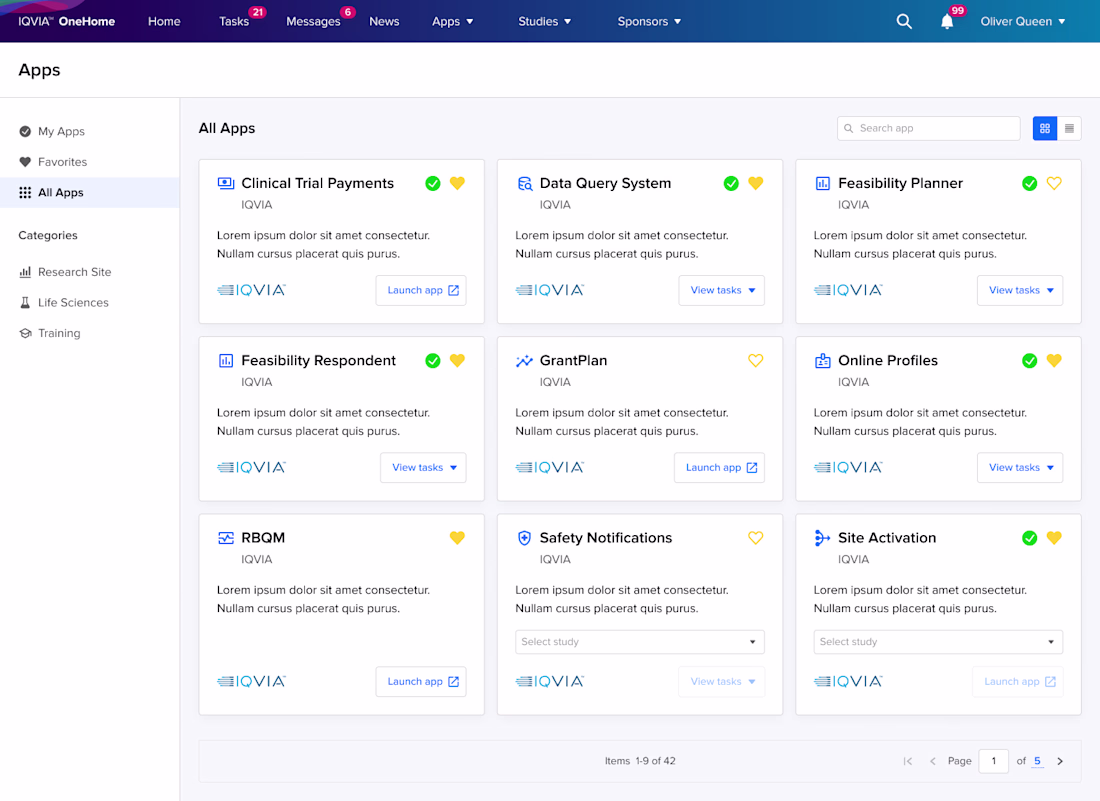1100x801 pixels.
Task: Click the Feasibility Planner app icon
Action: (822, 184)
